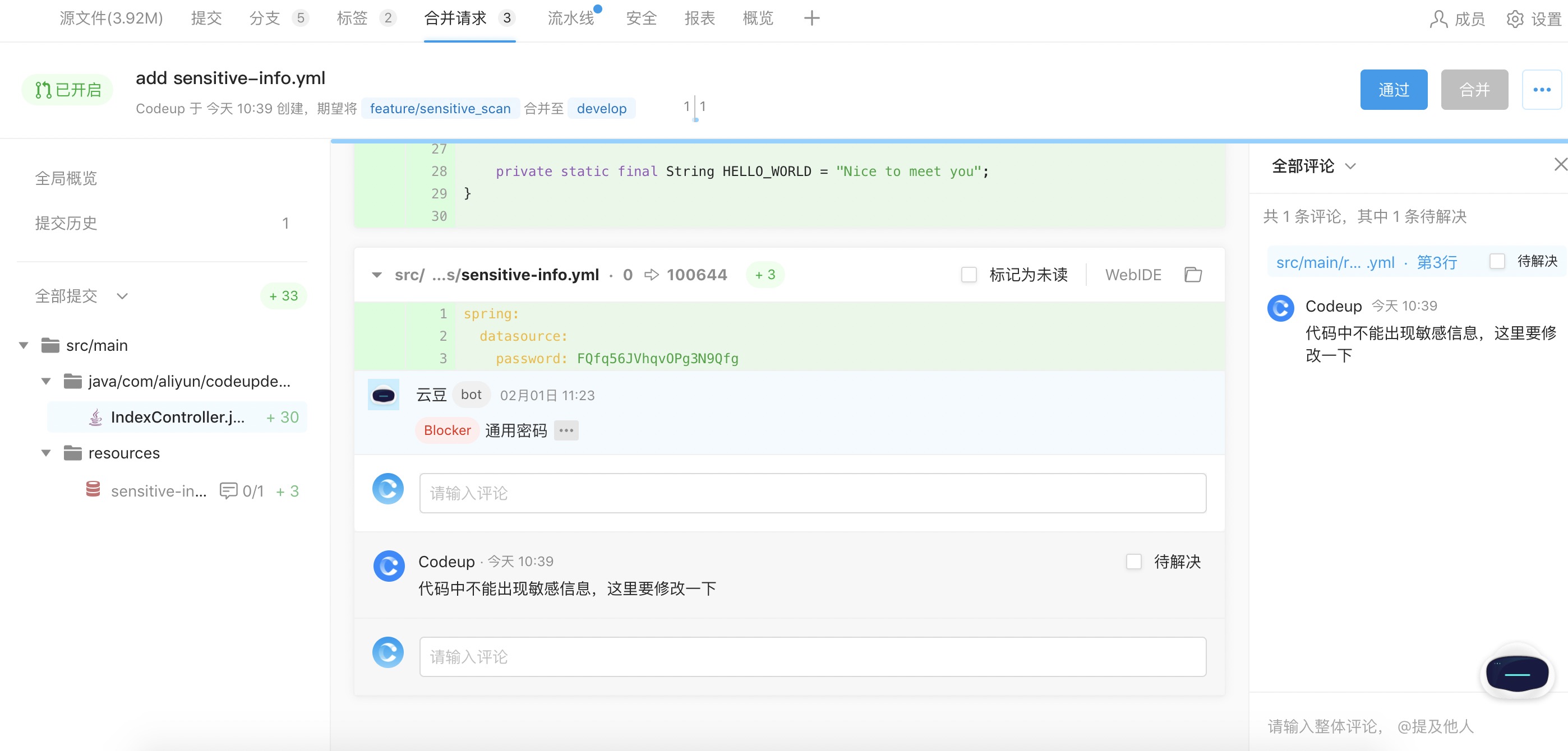
Task: Select 全局概览 in the sidebar
Action: 66,178
